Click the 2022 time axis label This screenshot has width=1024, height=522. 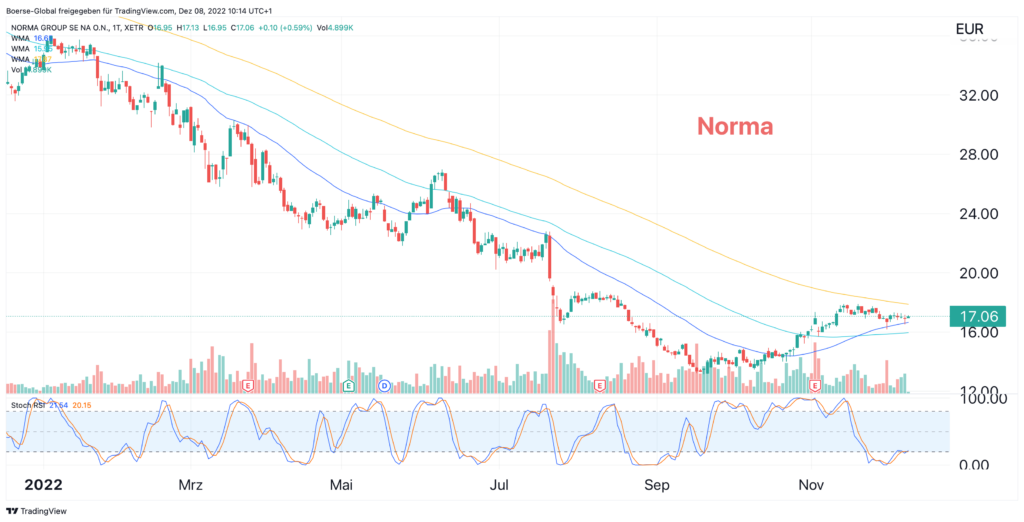[x=43, y=485]
